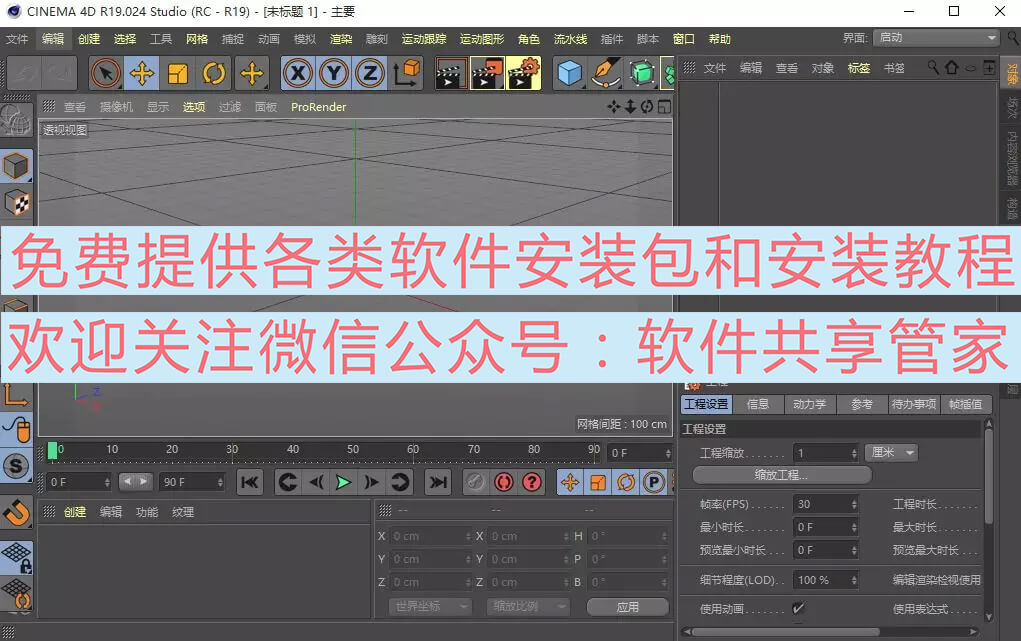Toggle X axis lock
Viewport: 1021px width, 641px height.
click(x=298, y=73)
